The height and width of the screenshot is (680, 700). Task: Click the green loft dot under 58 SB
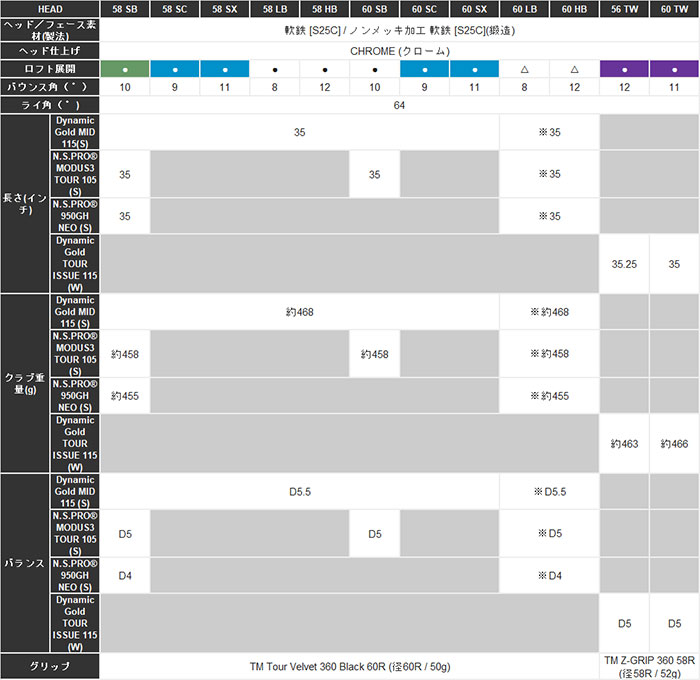125,69
